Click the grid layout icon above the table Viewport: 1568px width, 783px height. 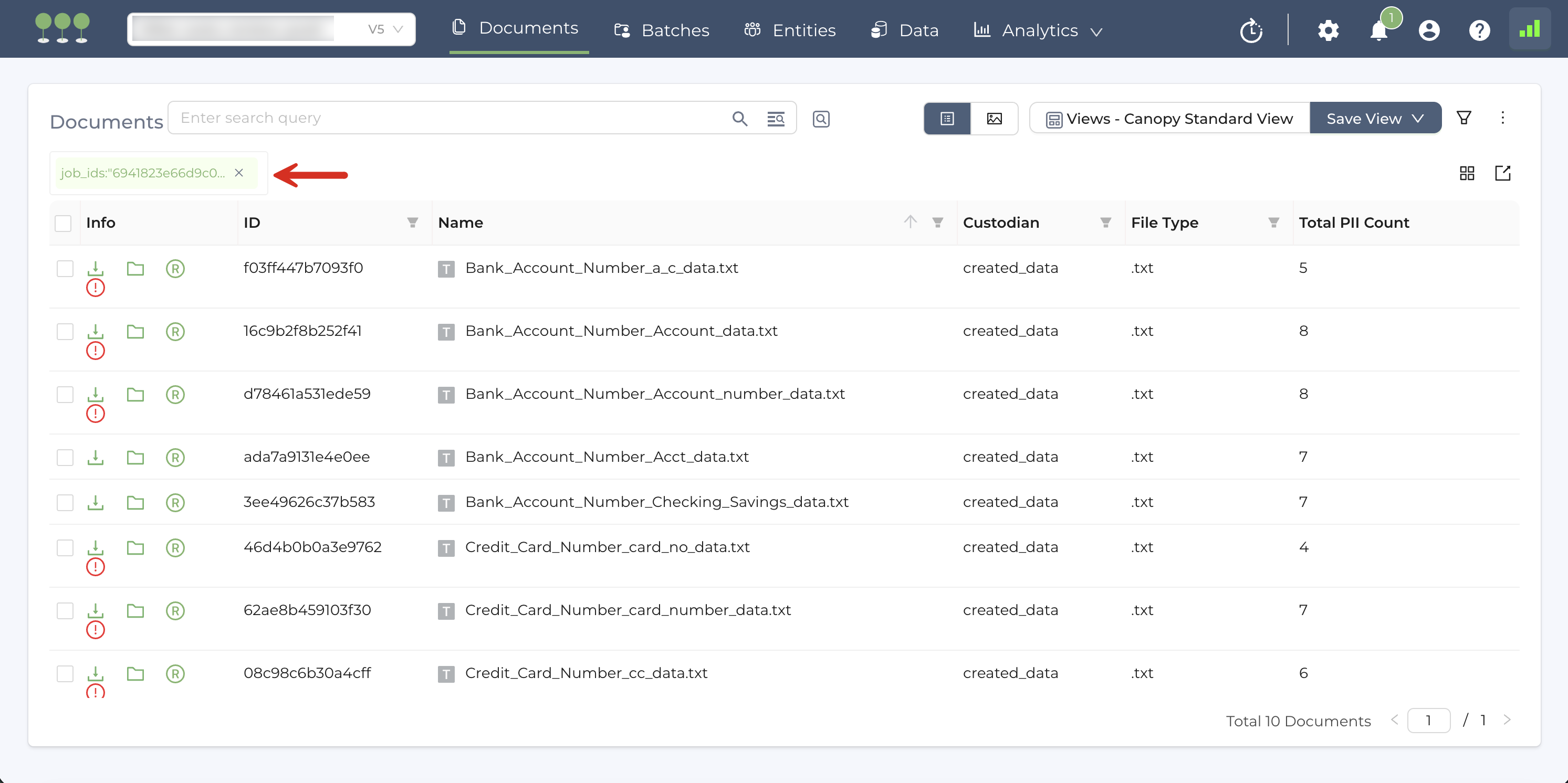coord(1467,173)
